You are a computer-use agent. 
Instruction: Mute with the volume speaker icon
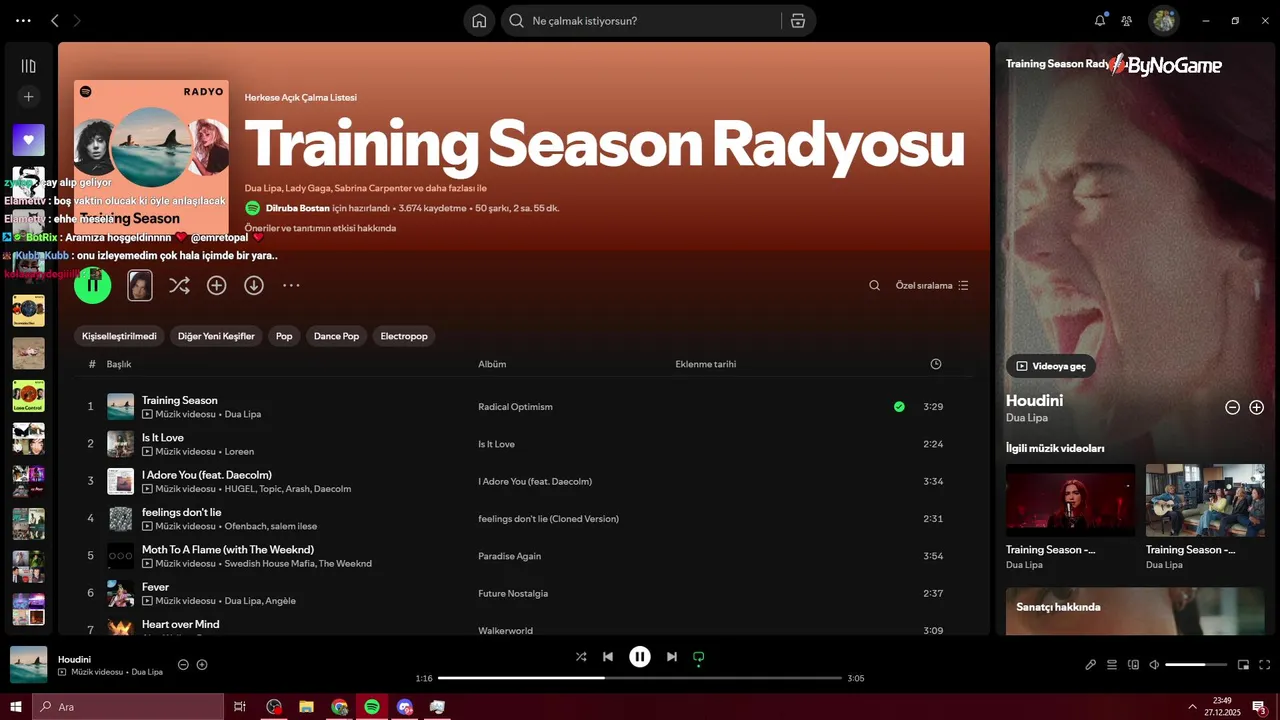point(1154,665)
